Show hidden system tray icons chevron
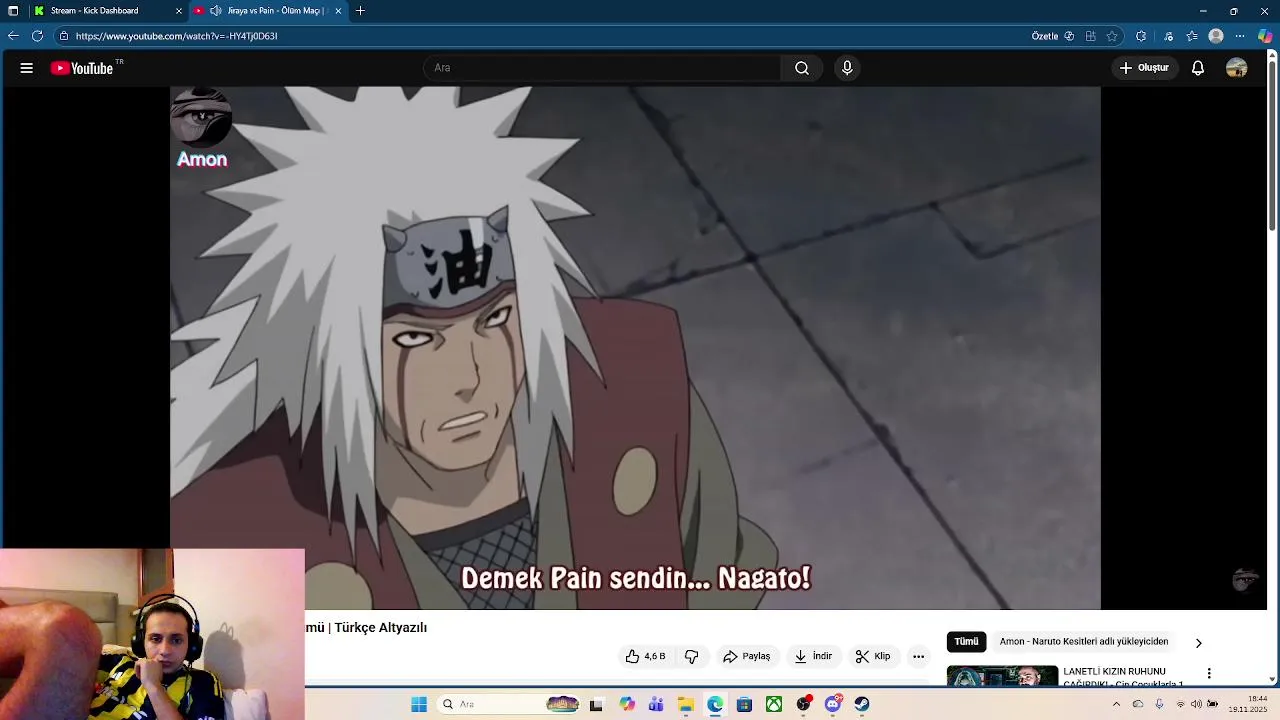The image size is (1280, 720). [x=1116, y=704]
